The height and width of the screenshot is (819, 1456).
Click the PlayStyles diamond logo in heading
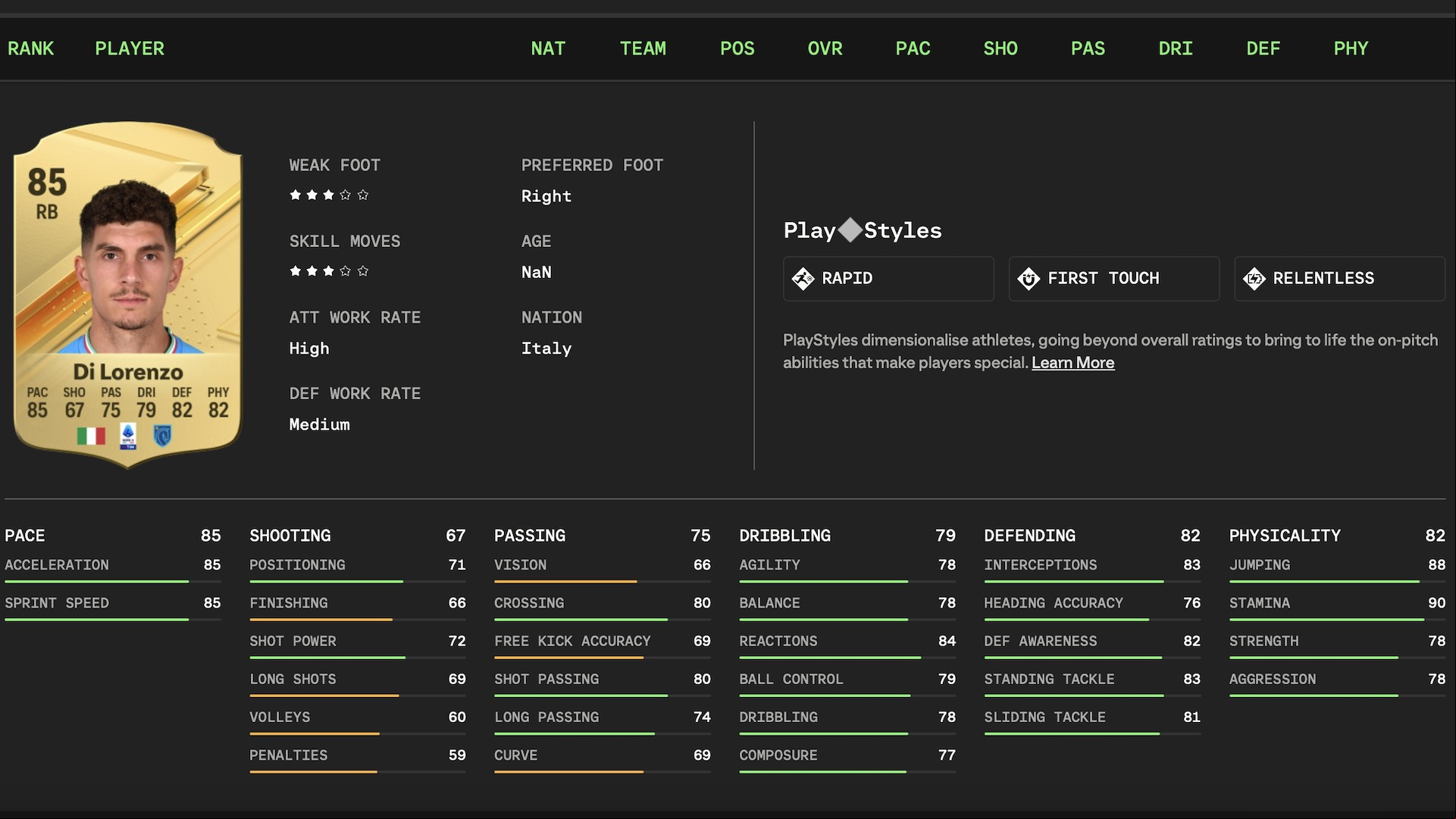click(850, 230)
